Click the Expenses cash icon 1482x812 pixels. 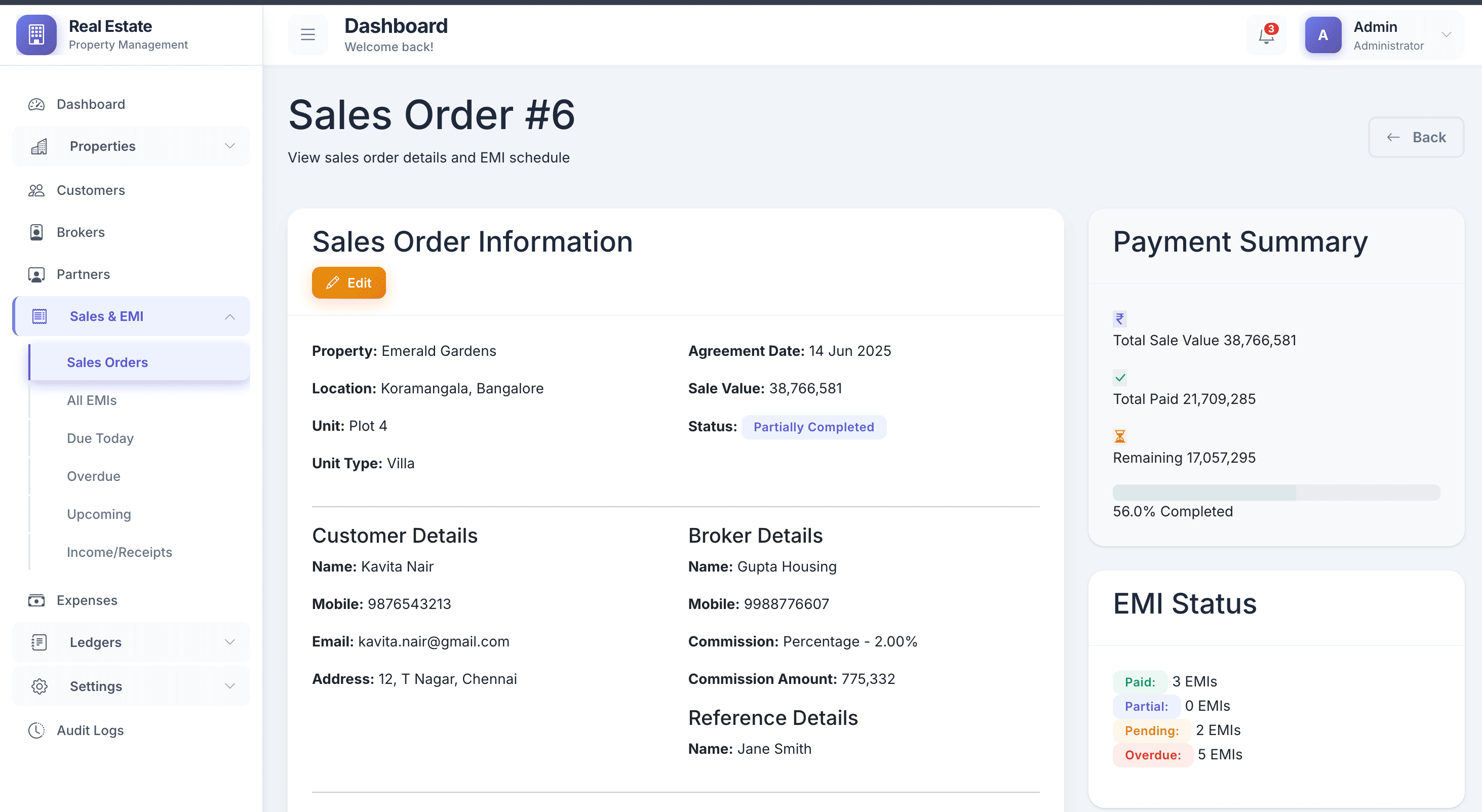pyautogui.click(x=36, y=600)
